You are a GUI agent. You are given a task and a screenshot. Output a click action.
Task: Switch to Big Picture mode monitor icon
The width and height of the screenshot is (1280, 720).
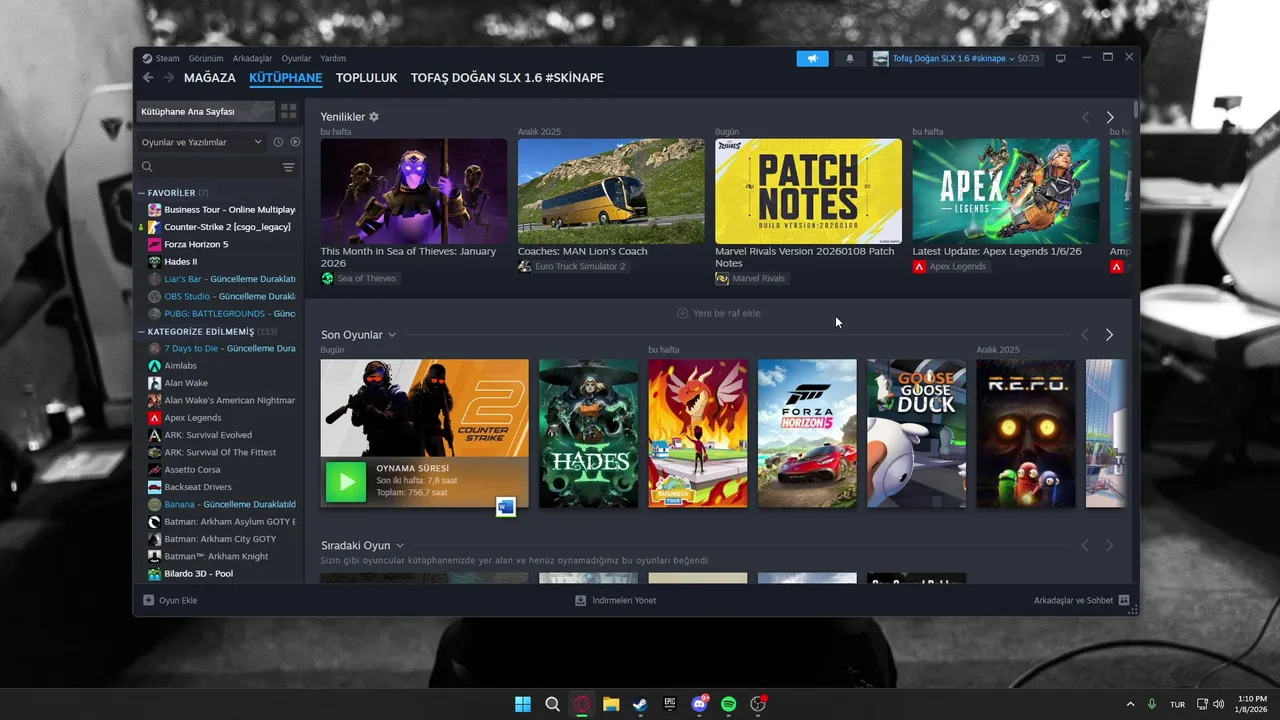(x=1061, y=58)
